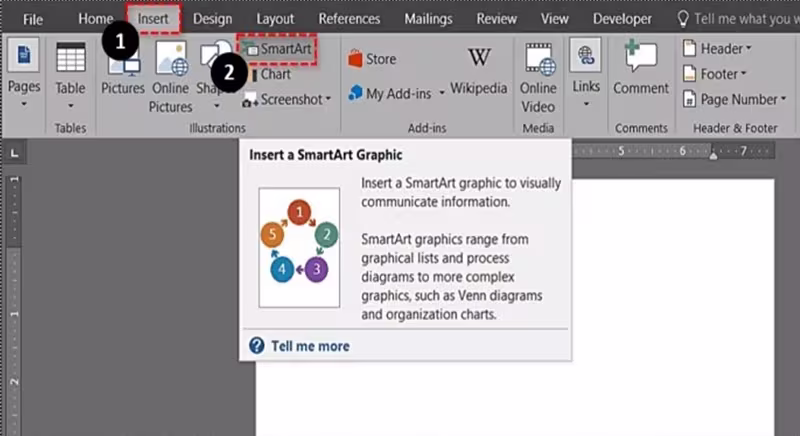Click the Wikipedia W icon
This screenshot has width=800, height=436.
coord(479,57)
